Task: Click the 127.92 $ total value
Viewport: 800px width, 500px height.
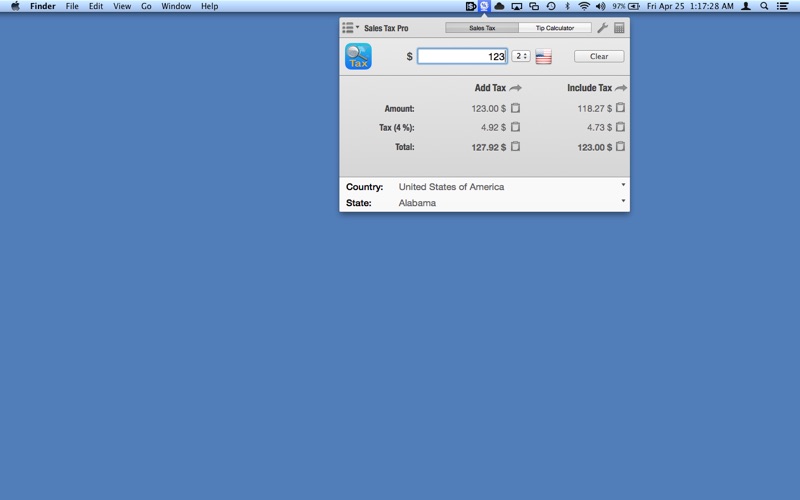Action: pyautogui.click(x=489, y=147)
